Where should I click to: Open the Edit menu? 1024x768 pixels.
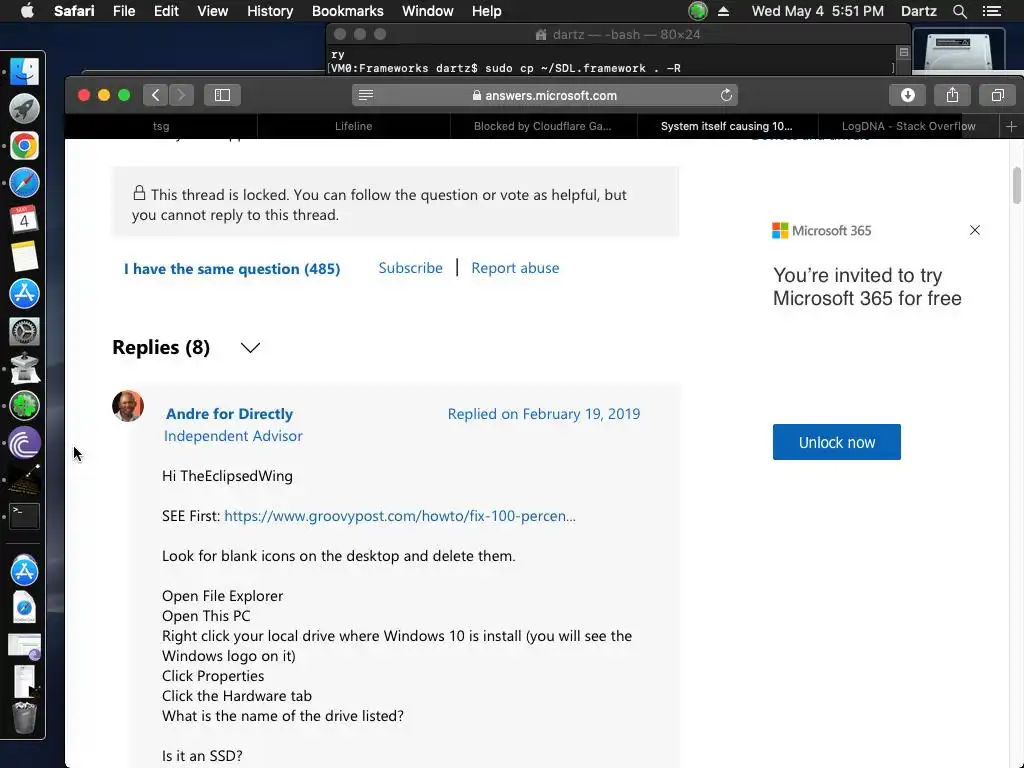pos(166,11)
